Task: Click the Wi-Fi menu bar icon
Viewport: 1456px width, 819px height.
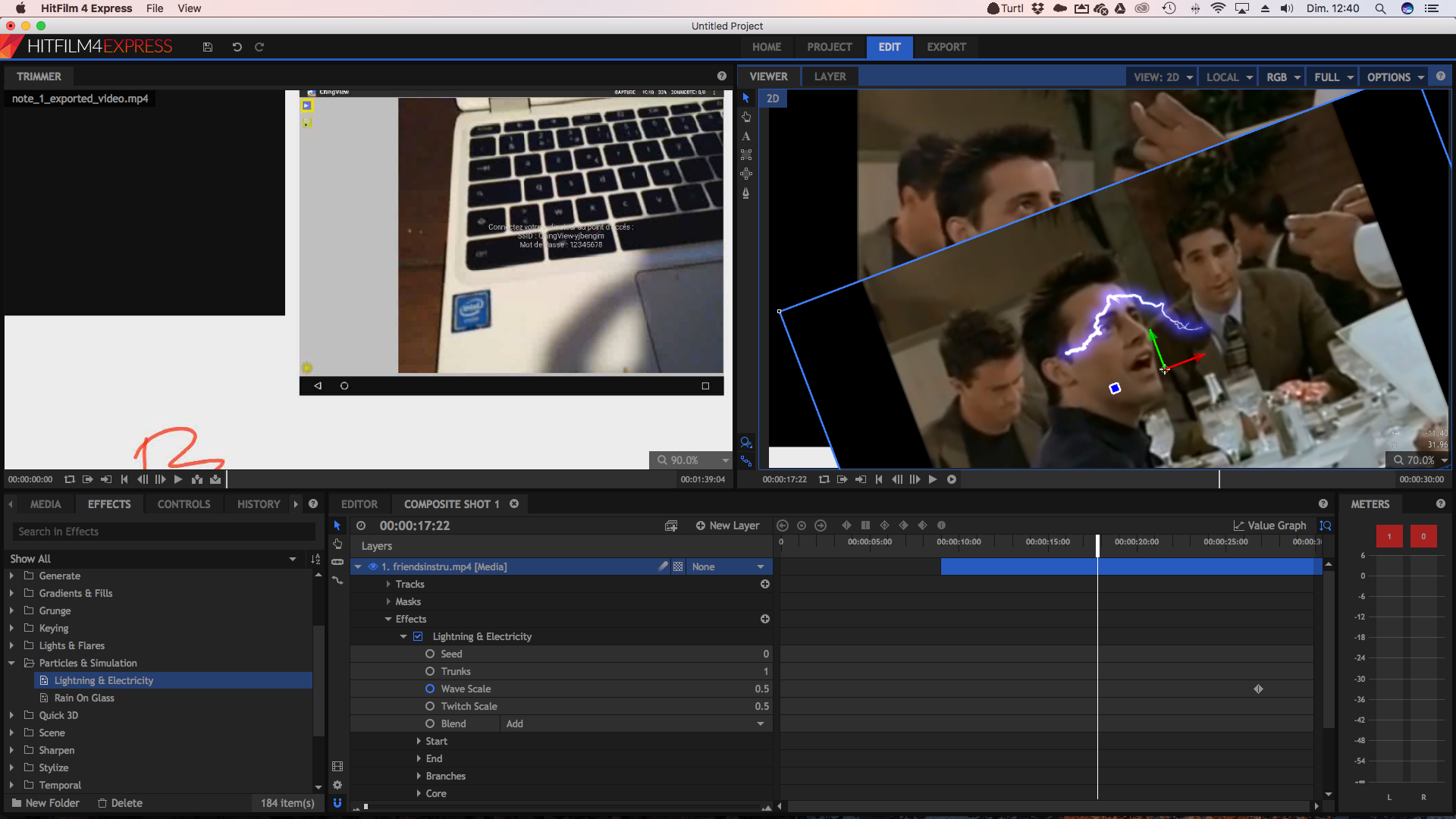Action: [x=1218, y=8]
